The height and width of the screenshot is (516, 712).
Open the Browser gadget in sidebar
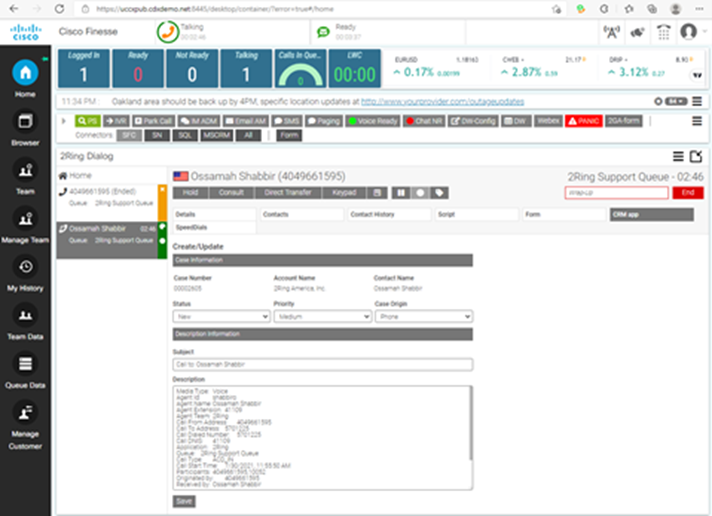pos(25,122)
